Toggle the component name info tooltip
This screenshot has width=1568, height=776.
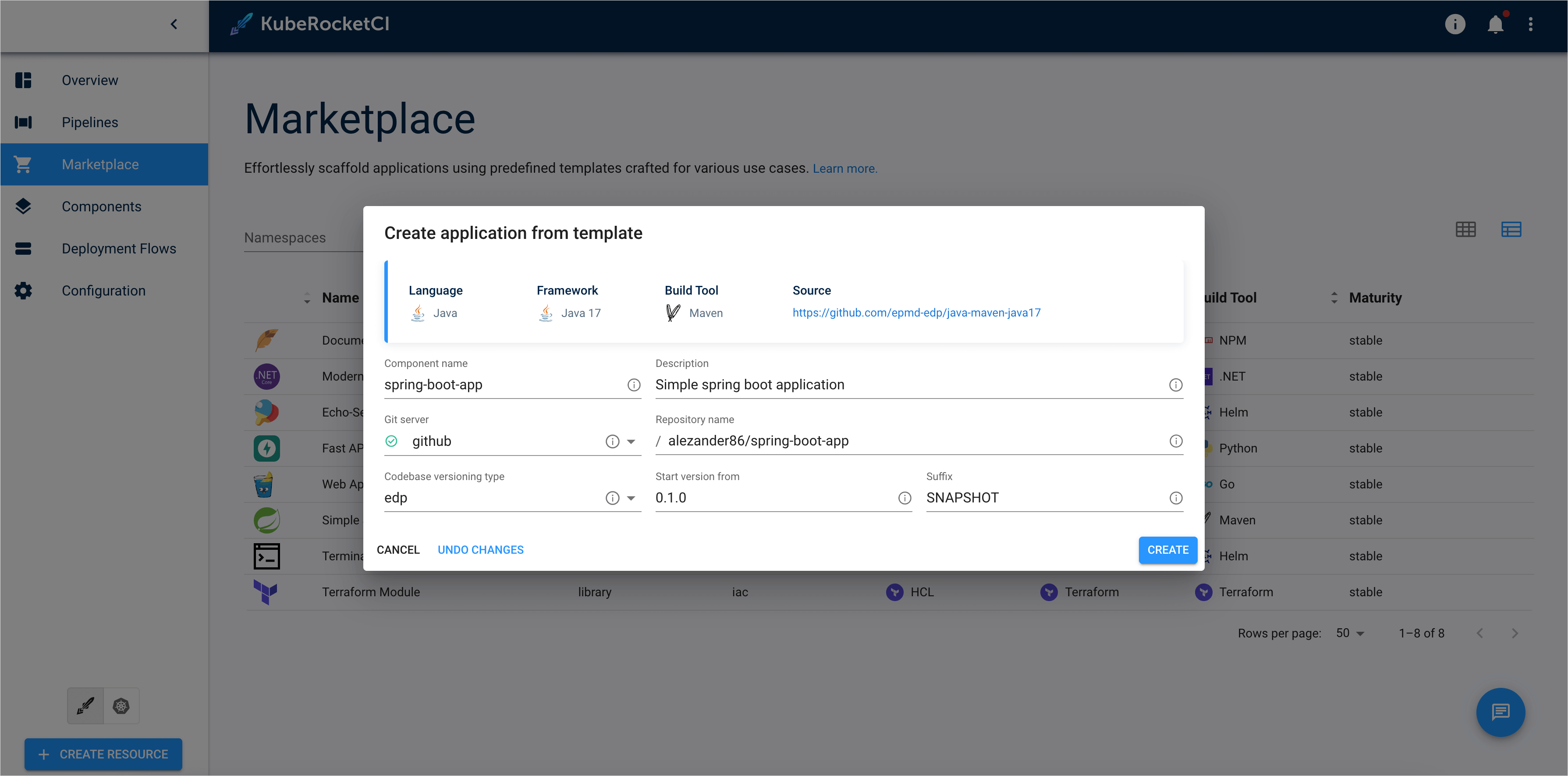pos(634,384)
